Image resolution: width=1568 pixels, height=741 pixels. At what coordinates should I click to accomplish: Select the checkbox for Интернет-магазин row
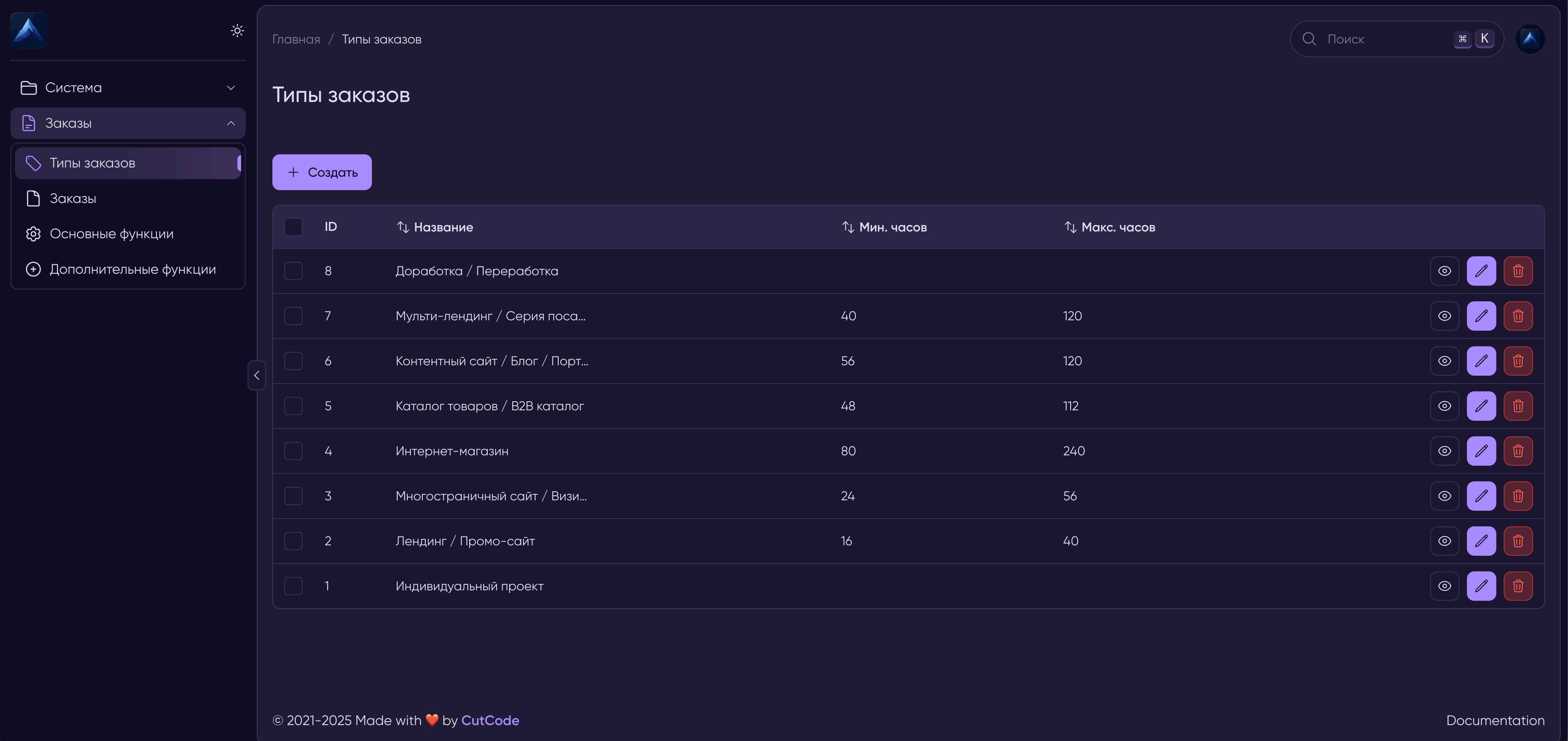coord(294,451)
